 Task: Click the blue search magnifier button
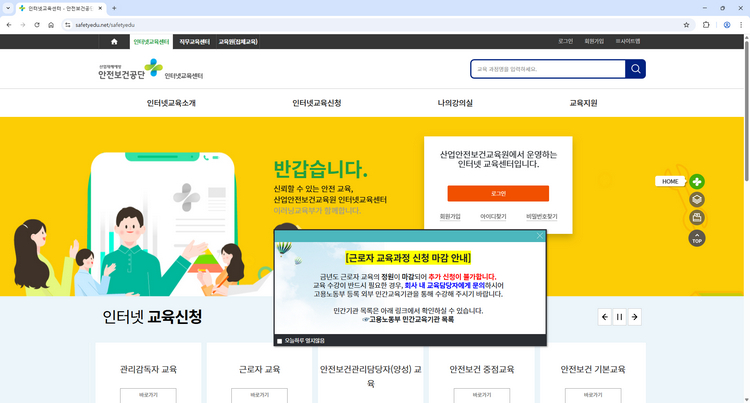635,69
